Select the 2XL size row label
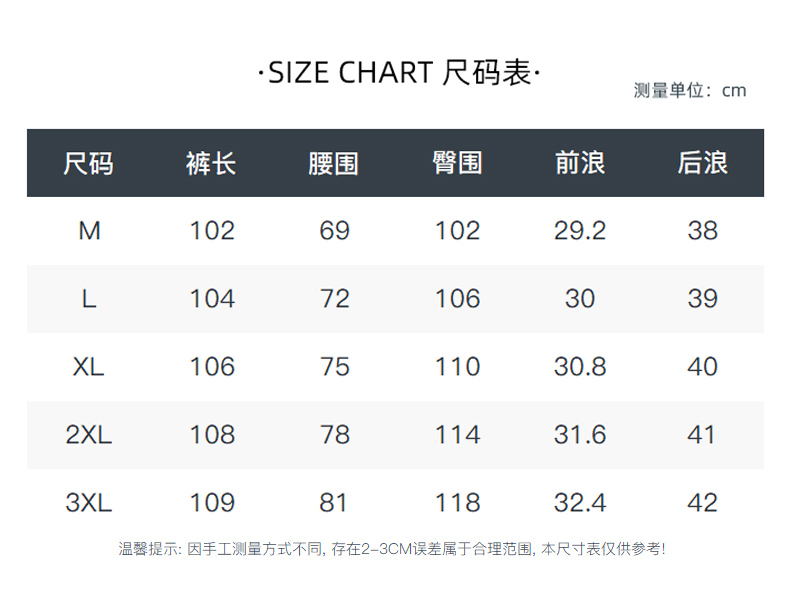Viewport: 790px width, 589px height. (89, 435)
